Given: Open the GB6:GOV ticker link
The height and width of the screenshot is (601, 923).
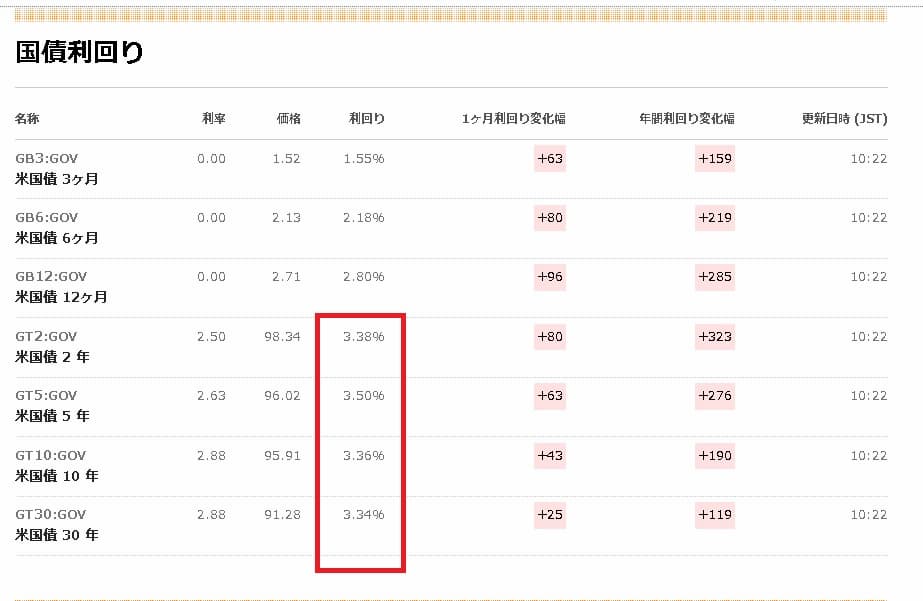Looking at the screenshot, I should click(46, 218).
